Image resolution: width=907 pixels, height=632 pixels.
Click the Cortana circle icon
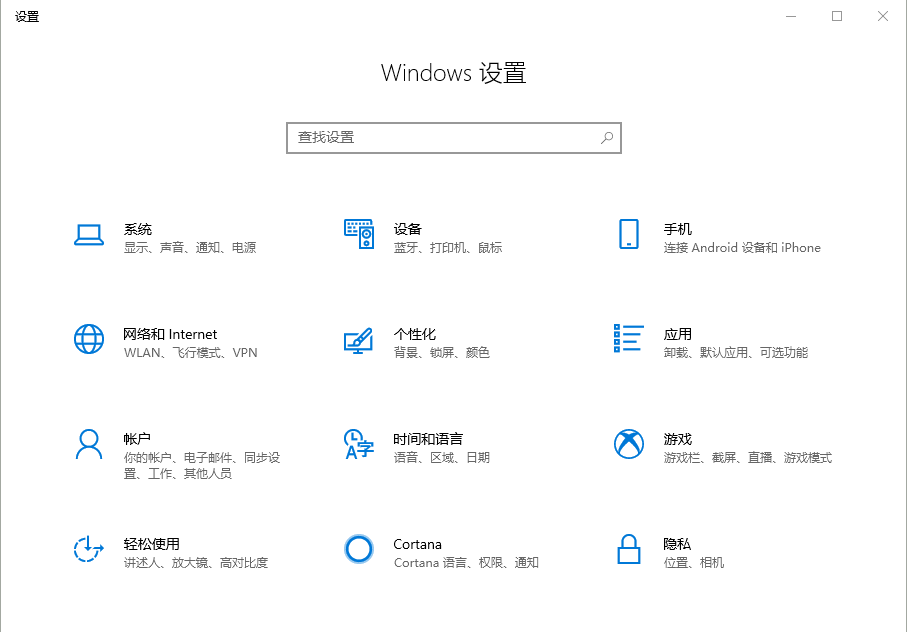coord(359,549)
